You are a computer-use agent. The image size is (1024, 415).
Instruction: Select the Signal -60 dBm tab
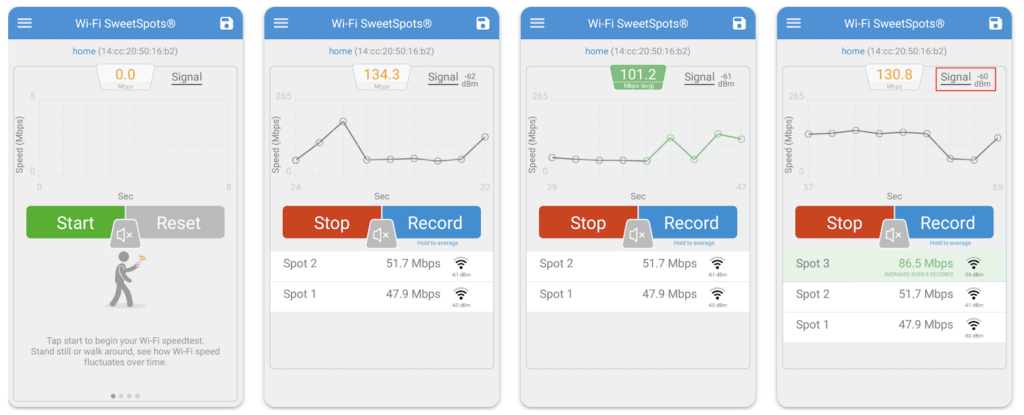click(x=965, y=79)
